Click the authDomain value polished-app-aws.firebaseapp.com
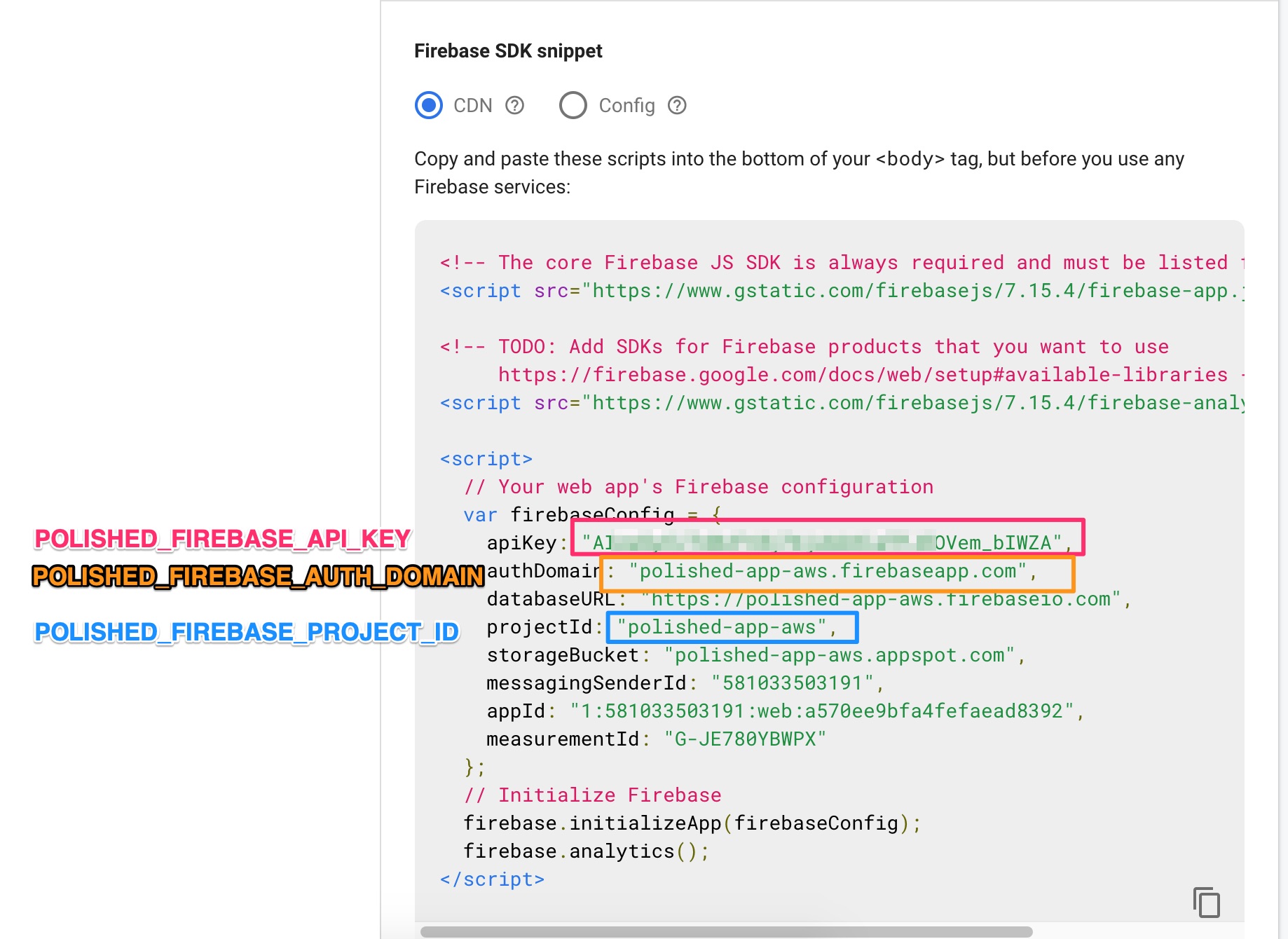 tap(828, 571)
